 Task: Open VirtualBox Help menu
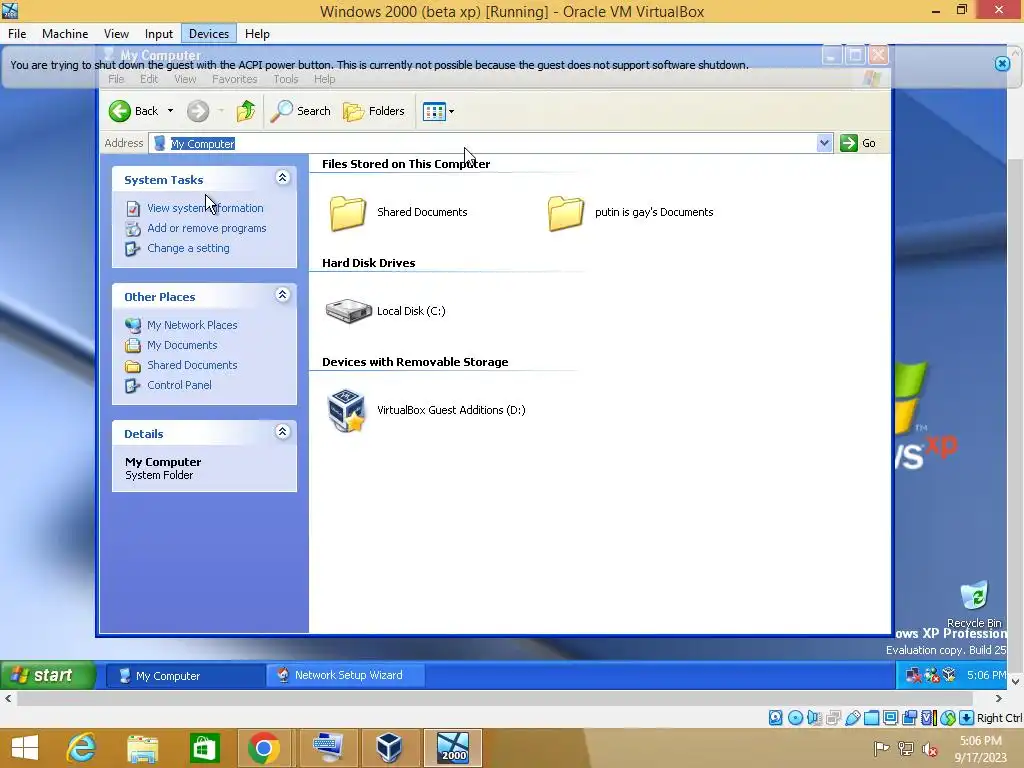pyautogui.click(x=257, y=34)
